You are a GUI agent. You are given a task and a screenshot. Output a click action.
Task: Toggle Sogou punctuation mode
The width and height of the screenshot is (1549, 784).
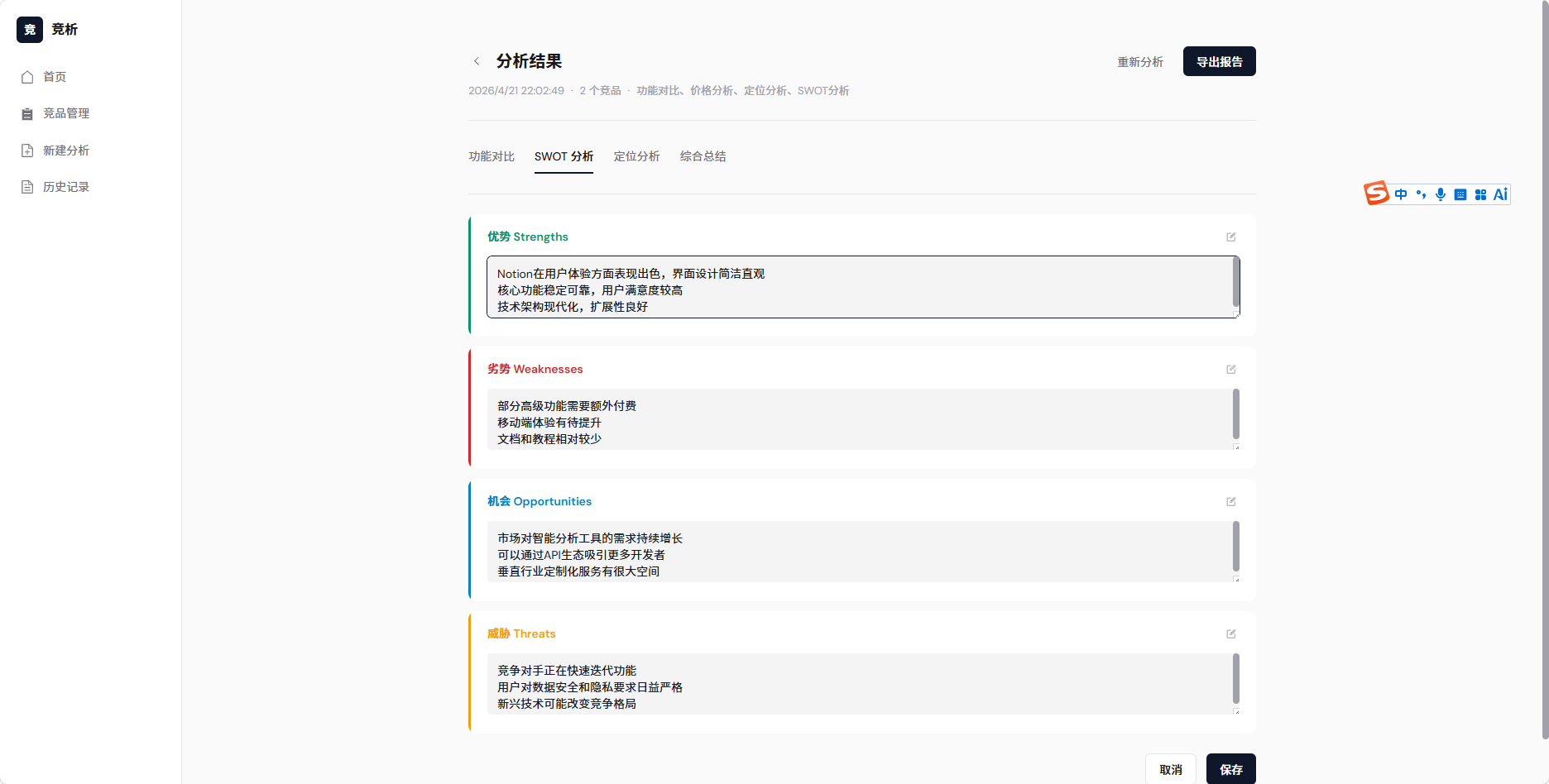(1421, 194)
